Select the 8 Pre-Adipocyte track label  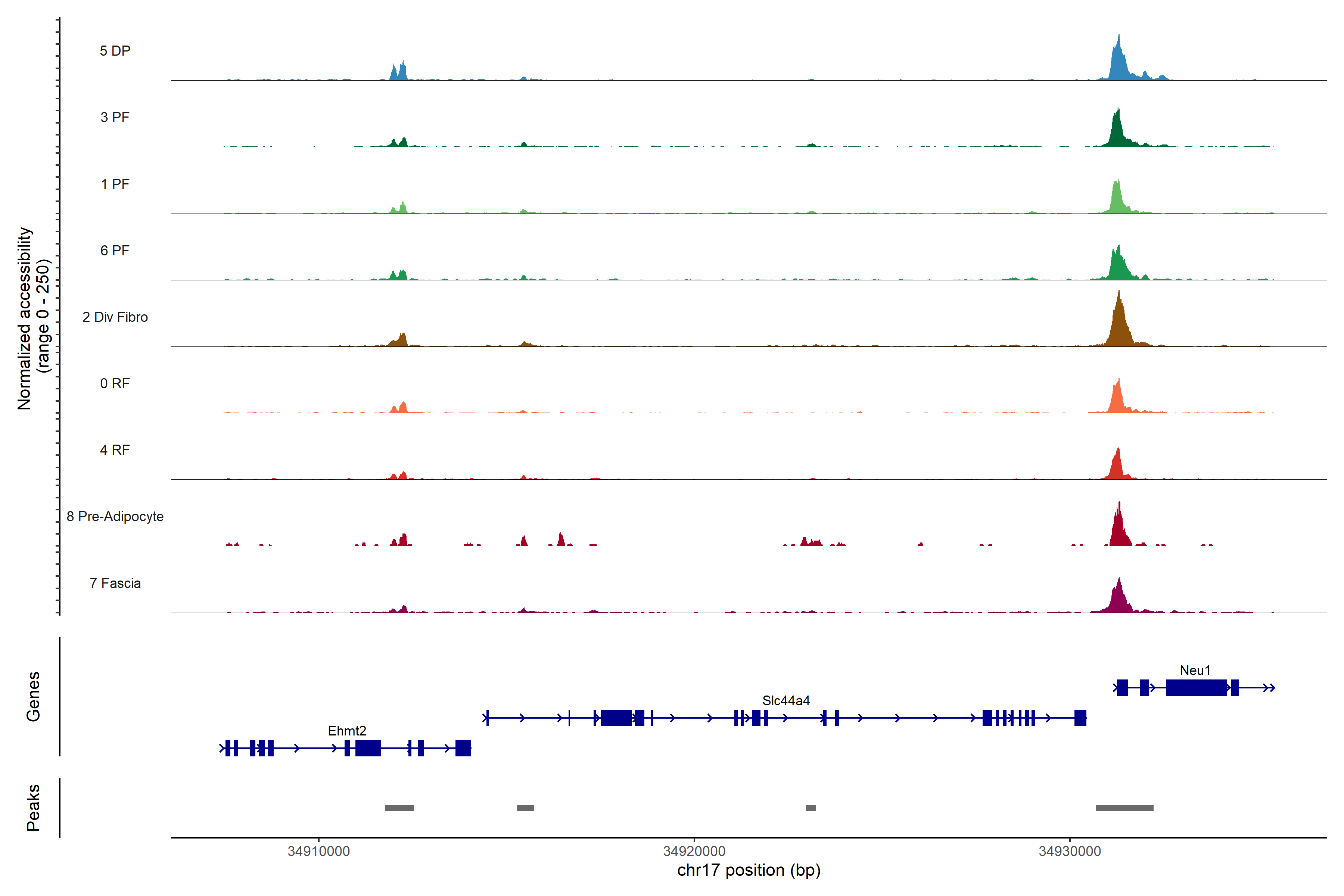[115, 516]
